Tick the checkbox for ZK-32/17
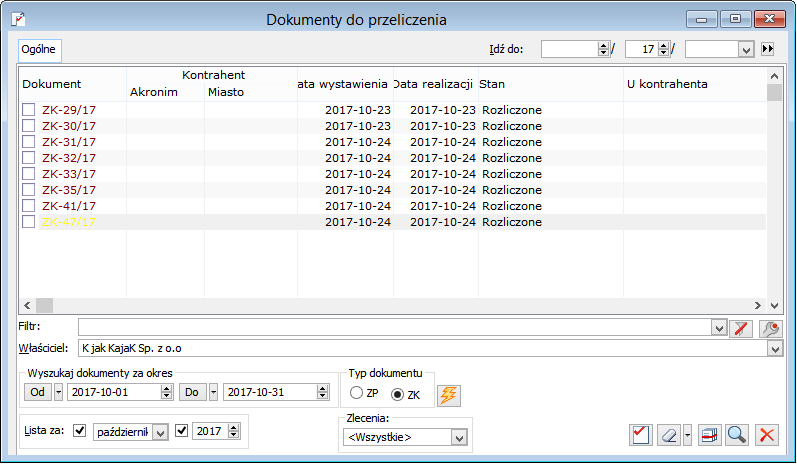Viewport: 797px width, 464px height. click(x=28, y=158)
